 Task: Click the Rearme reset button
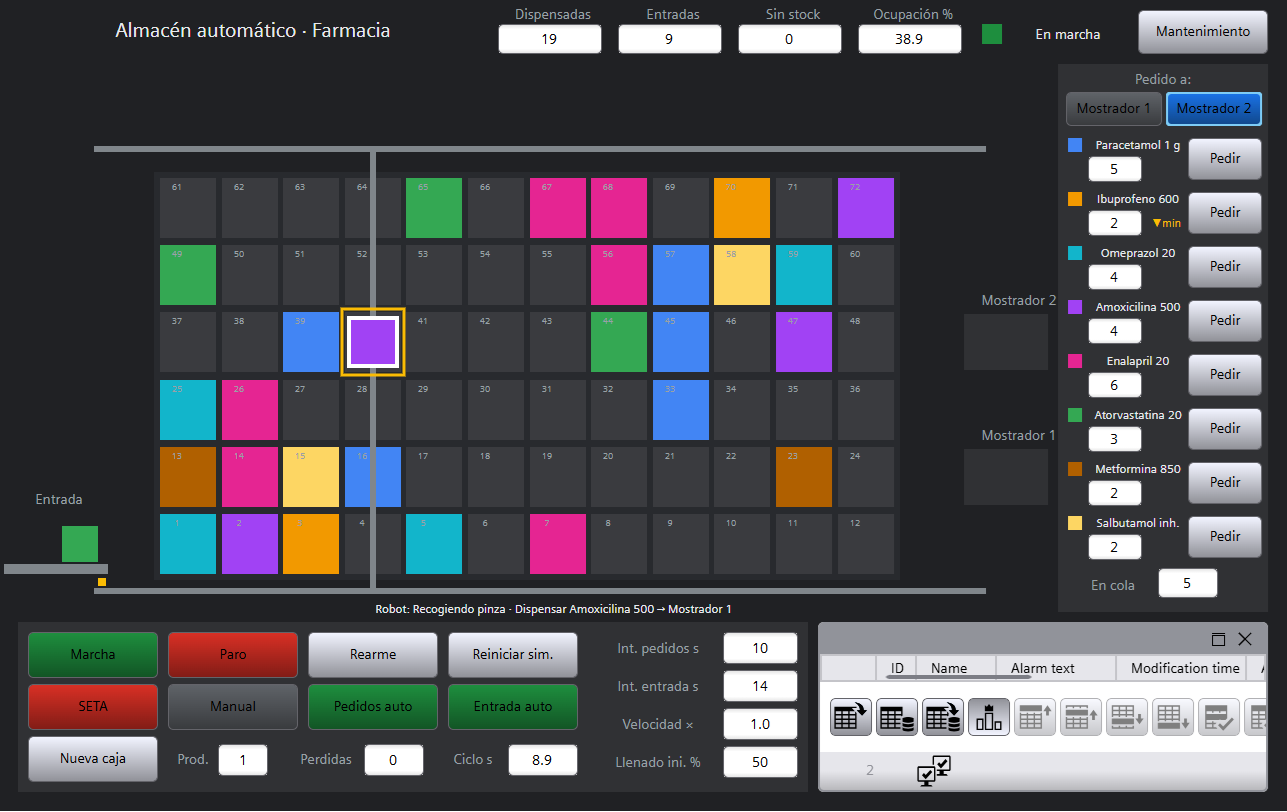373,654
